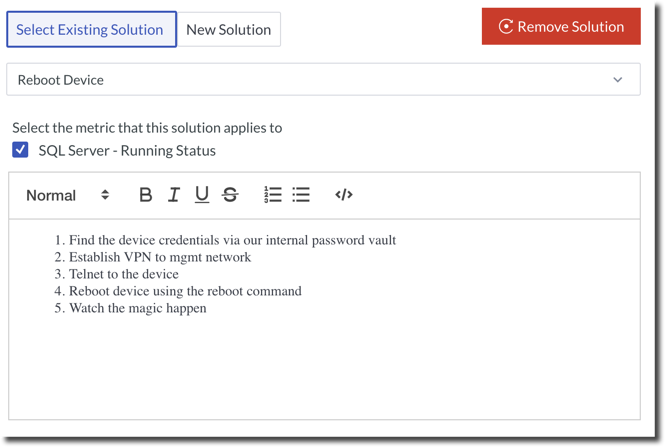
Task: Click inside the empty editor text area
Action: (324, 370)
